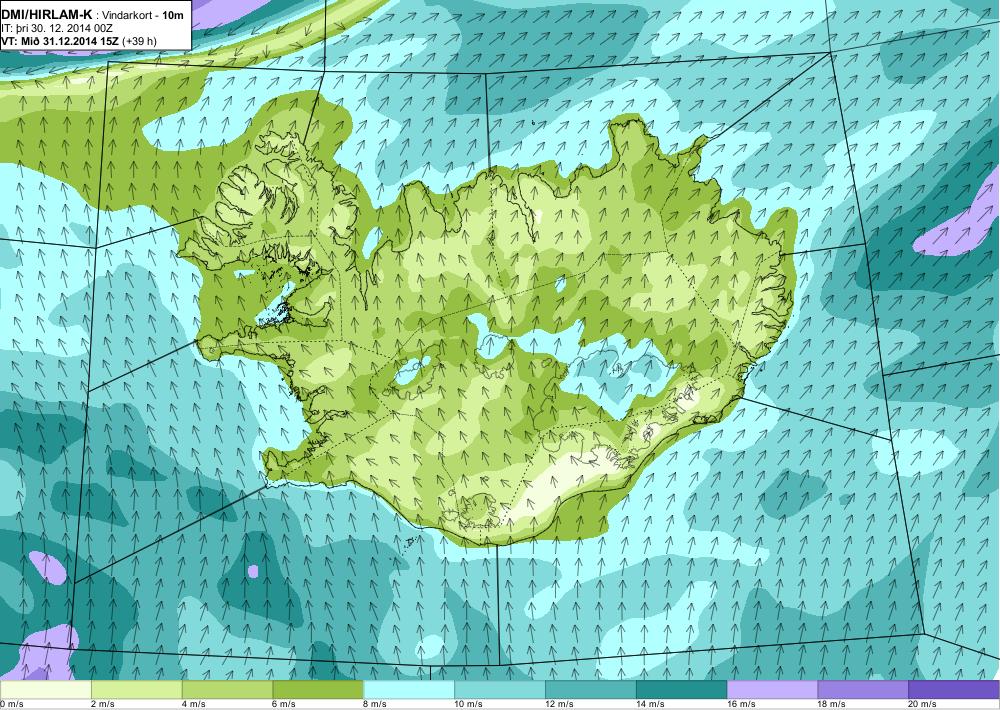Click the DMI/HIRLAM-K title text
Viewport: 1000px width, 710px height.
[x=47, y=13]
